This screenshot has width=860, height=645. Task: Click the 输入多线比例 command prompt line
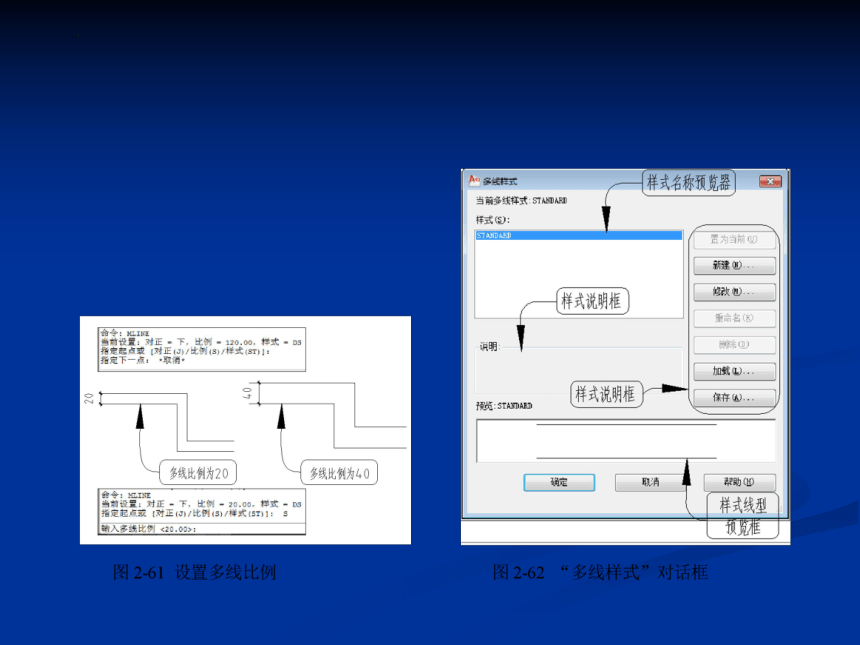[202, 529]
